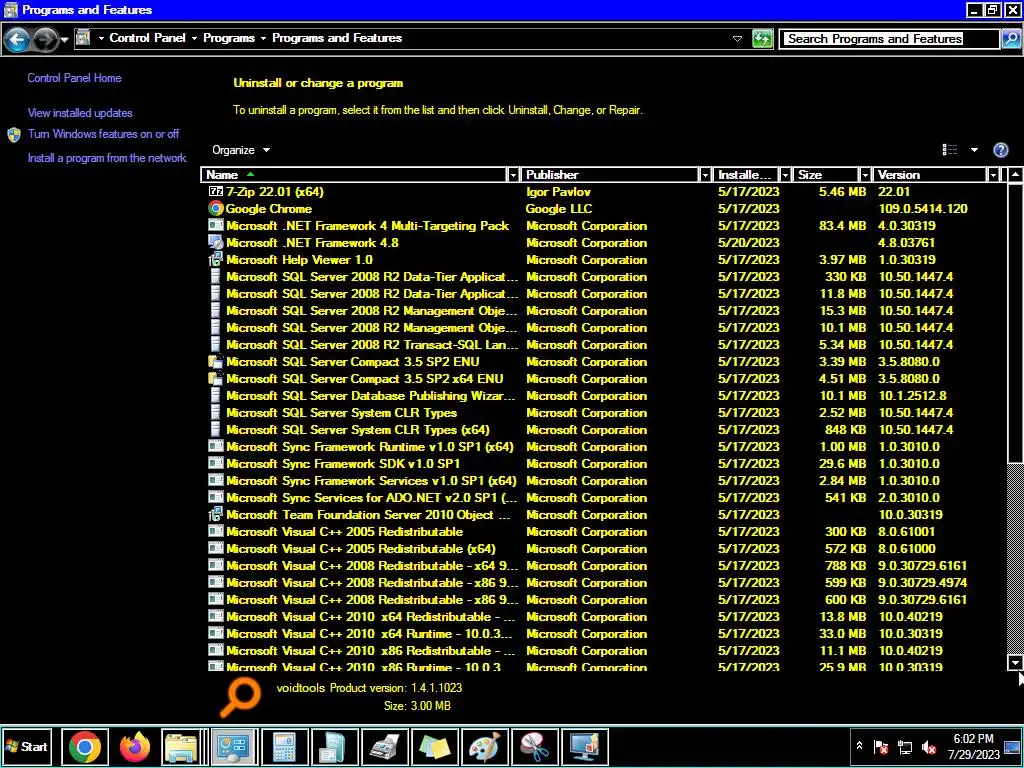Click the 5/20/2023 install date
The width and height of the screenshot is (1024, 768).
coord(748,243)
